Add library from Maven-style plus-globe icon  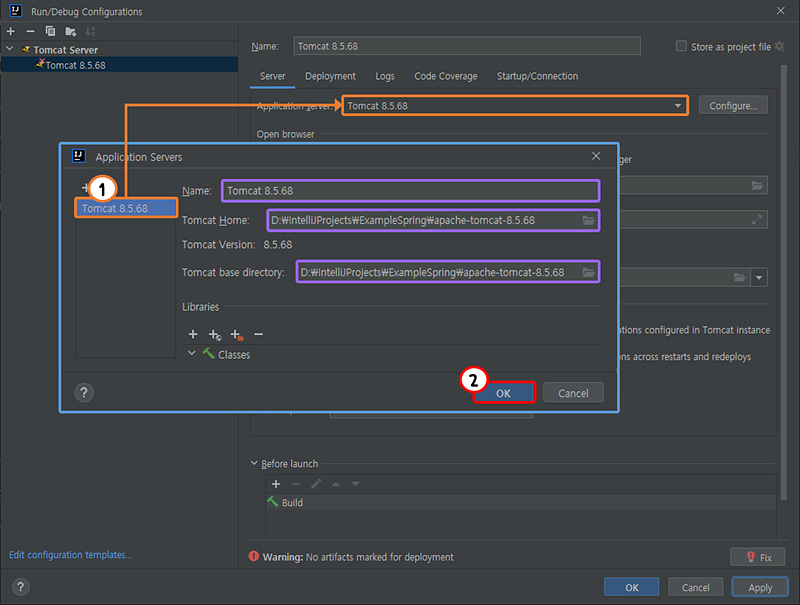[x=215, y=335]
